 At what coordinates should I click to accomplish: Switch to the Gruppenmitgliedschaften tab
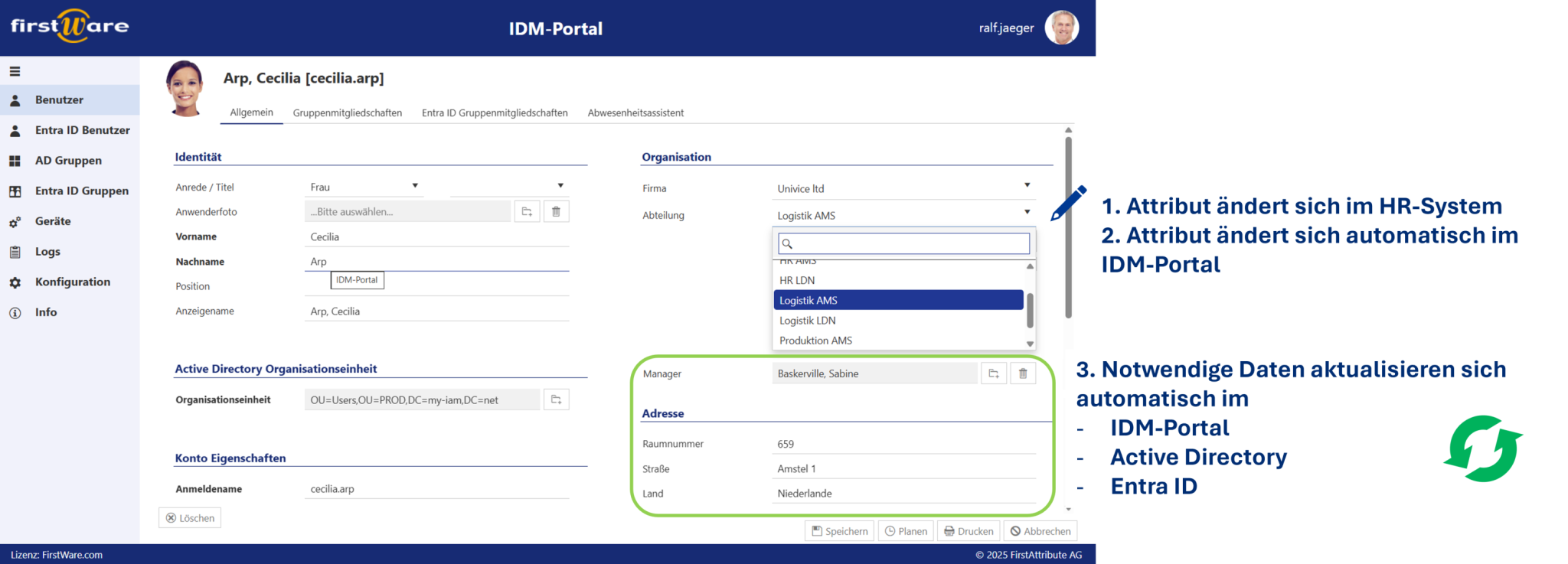tap(347, 112)
